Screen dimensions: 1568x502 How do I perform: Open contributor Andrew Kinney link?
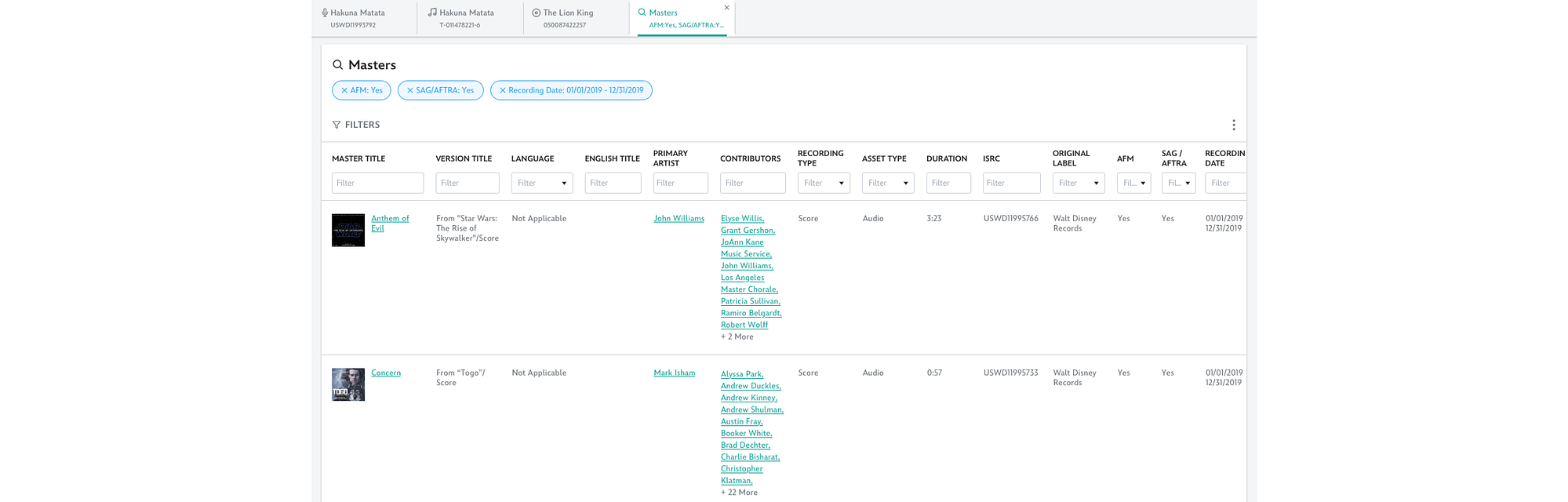[x=749, y=398]
